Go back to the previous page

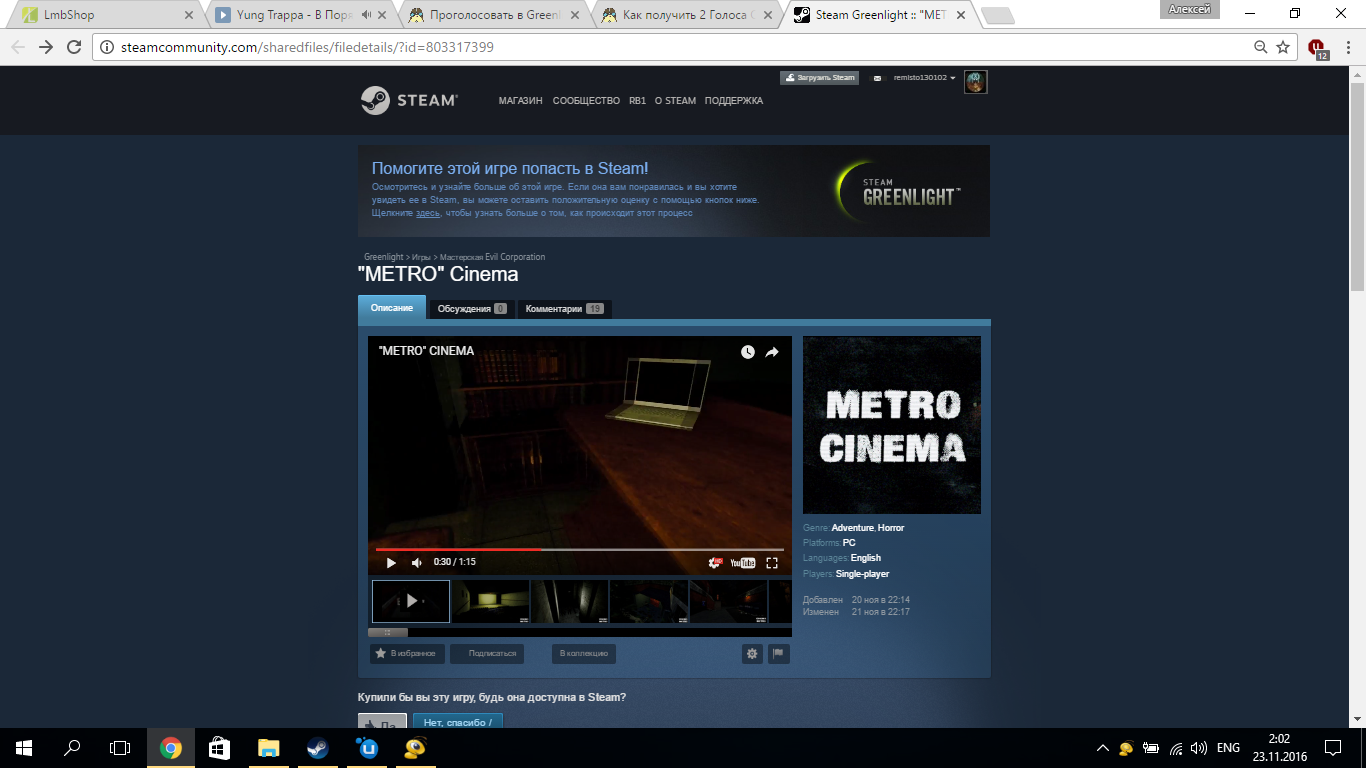click(18, 47)
